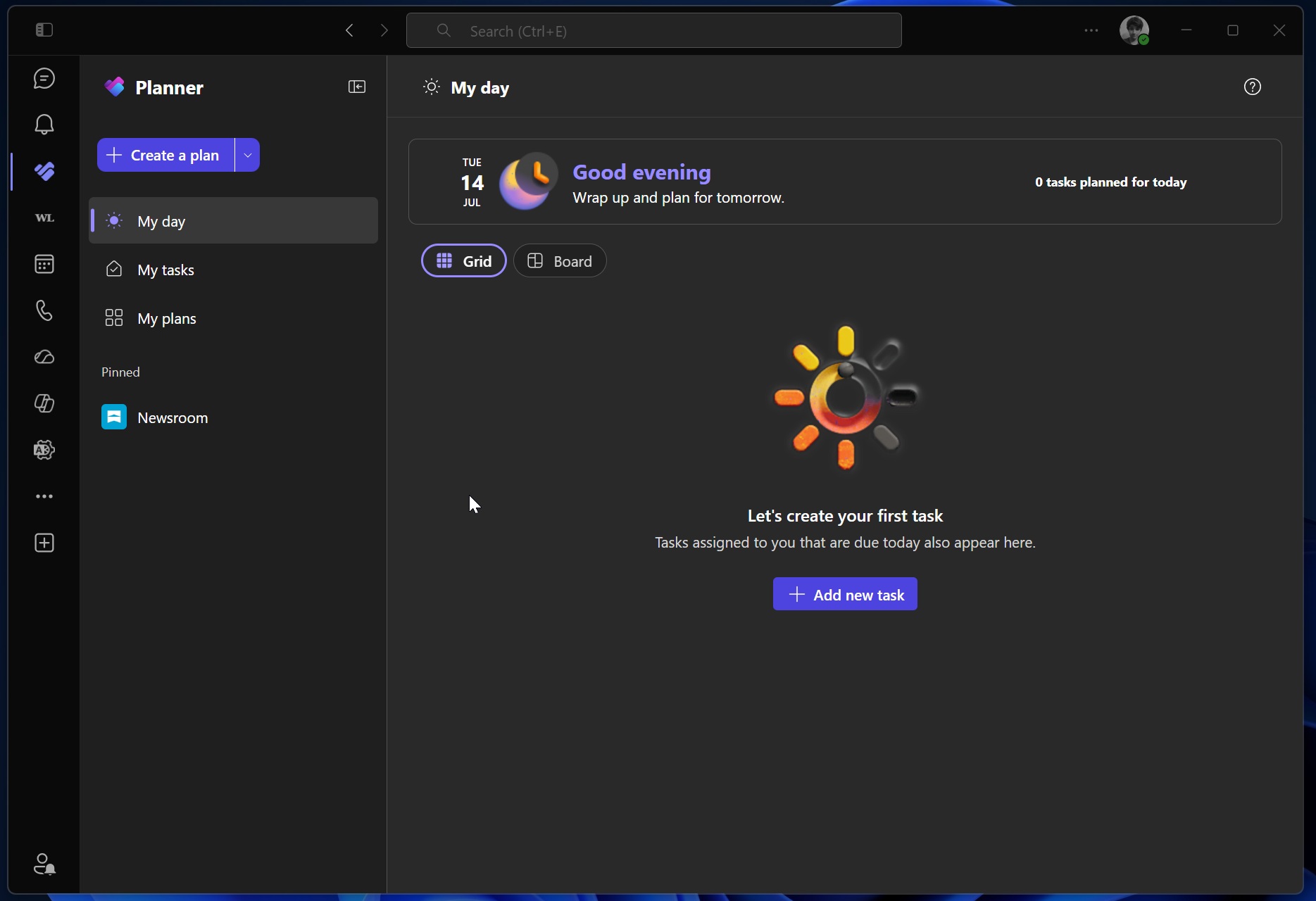
Task: Open the OneDrive cloud icon
Action: [x=44, y=357]
